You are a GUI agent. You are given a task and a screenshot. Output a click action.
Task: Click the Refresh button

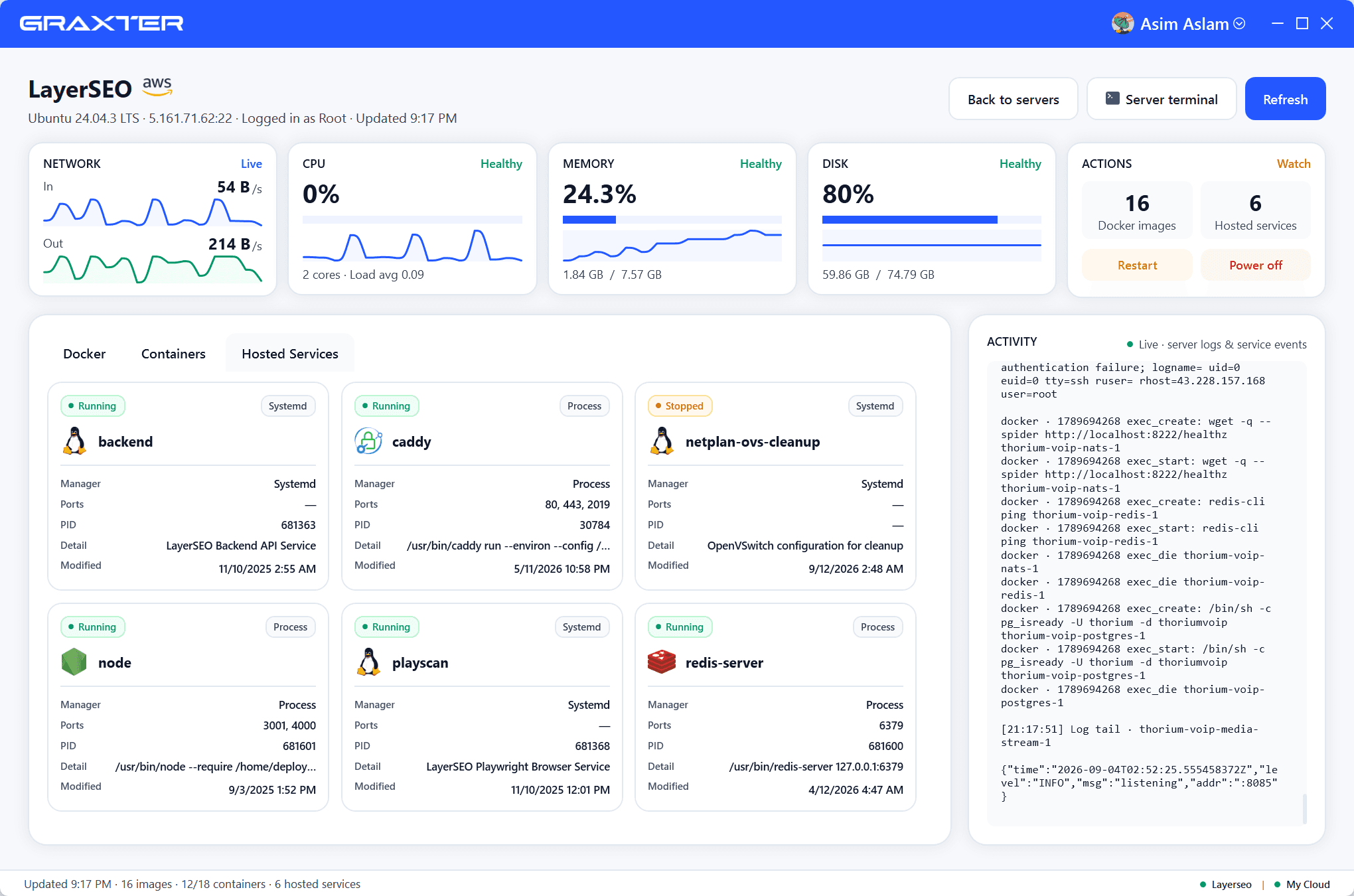tap(1285, 99)
